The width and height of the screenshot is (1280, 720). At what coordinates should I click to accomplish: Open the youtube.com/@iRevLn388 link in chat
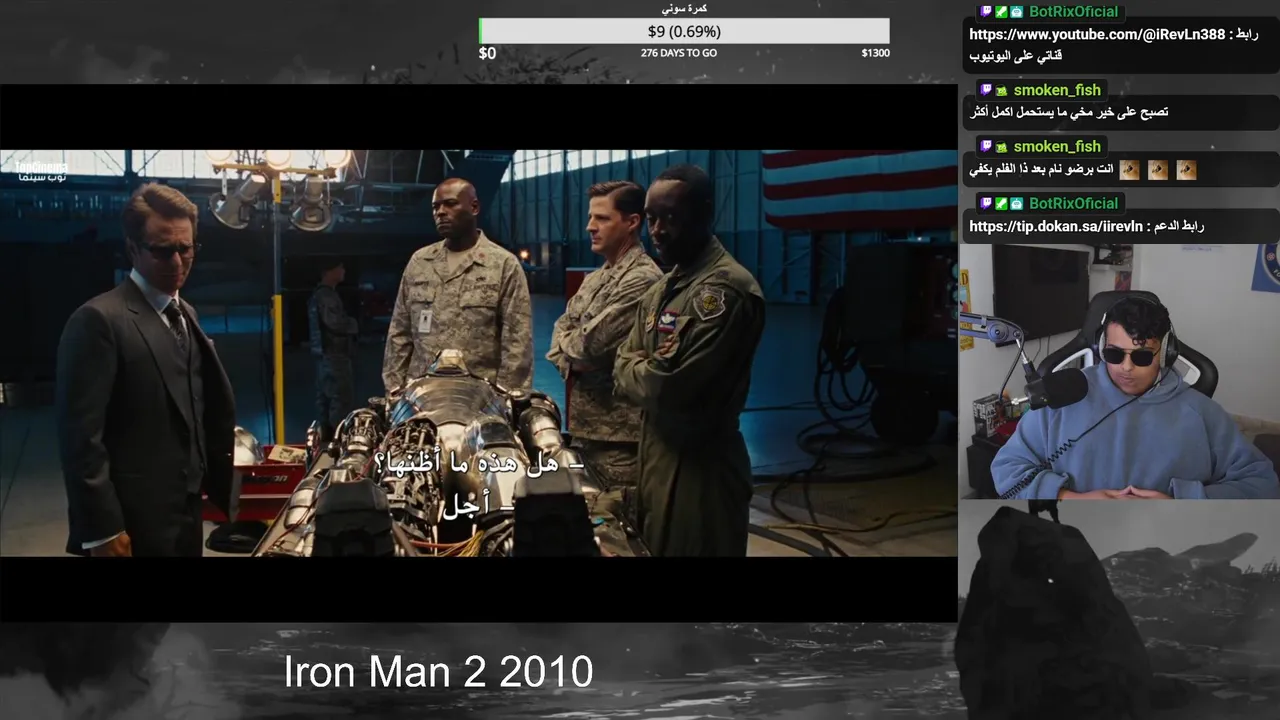tap(1096, 34)
